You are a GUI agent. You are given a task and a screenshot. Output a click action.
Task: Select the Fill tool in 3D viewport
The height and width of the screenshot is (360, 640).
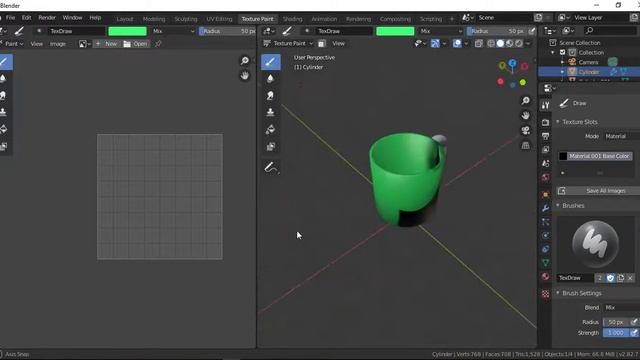[x=270, y=129]
